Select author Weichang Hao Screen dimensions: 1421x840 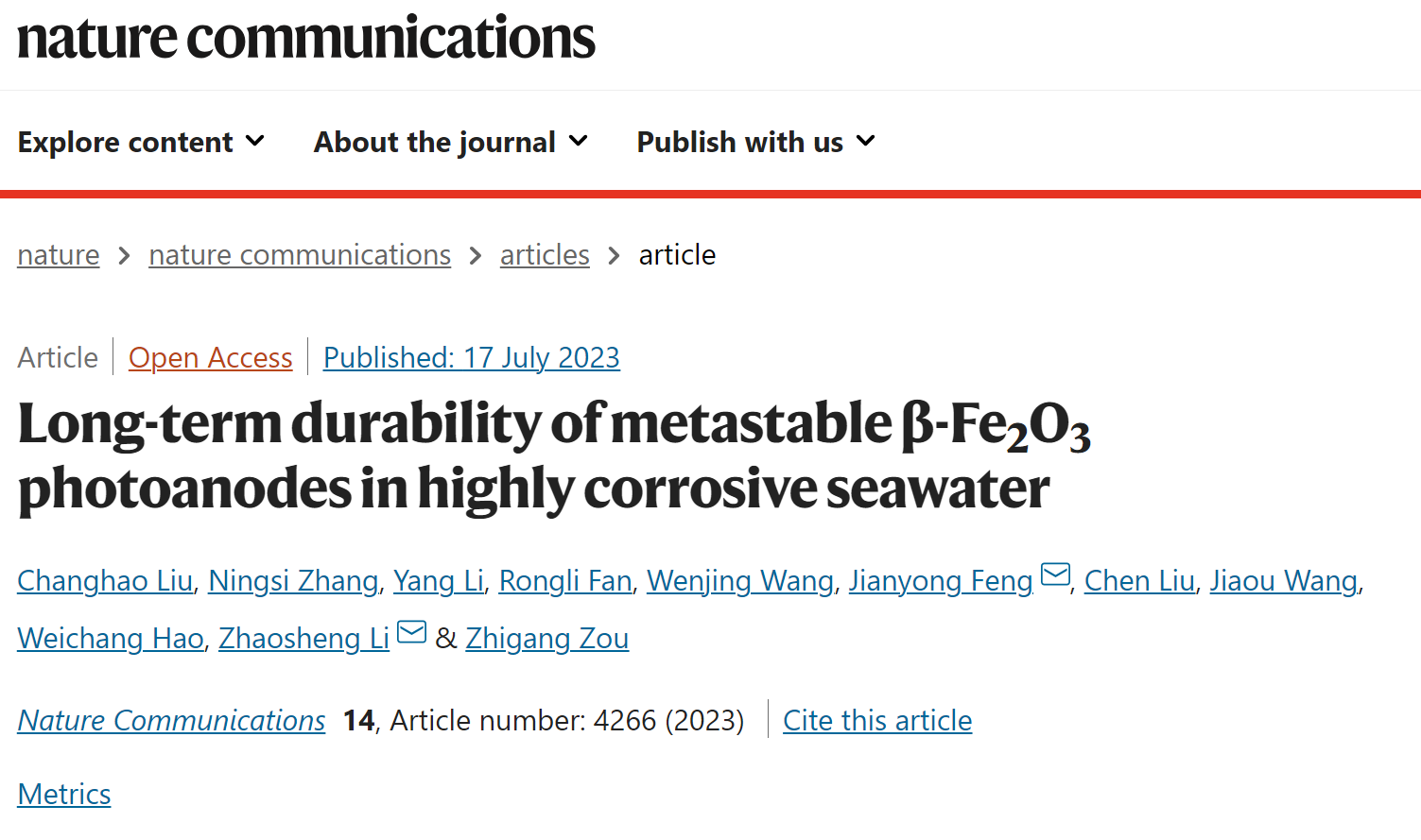[x=111, y=639]
